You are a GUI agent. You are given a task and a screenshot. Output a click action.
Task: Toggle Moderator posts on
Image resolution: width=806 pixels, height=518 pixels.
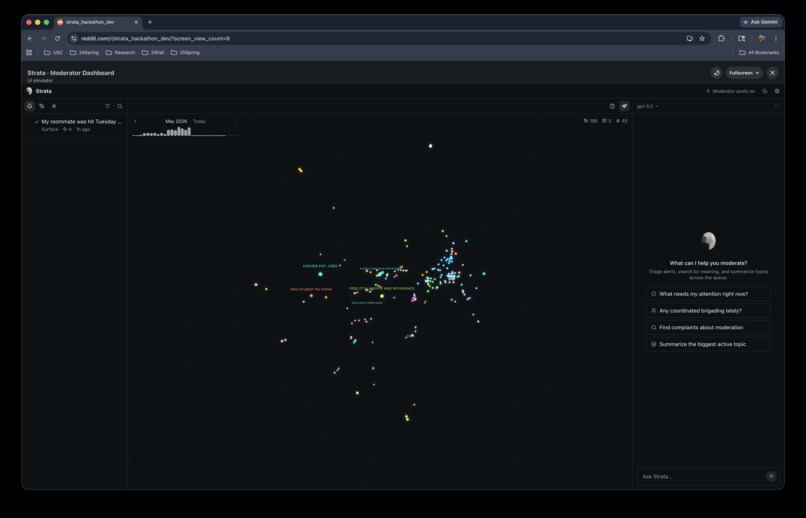click(x=730, y=91)
